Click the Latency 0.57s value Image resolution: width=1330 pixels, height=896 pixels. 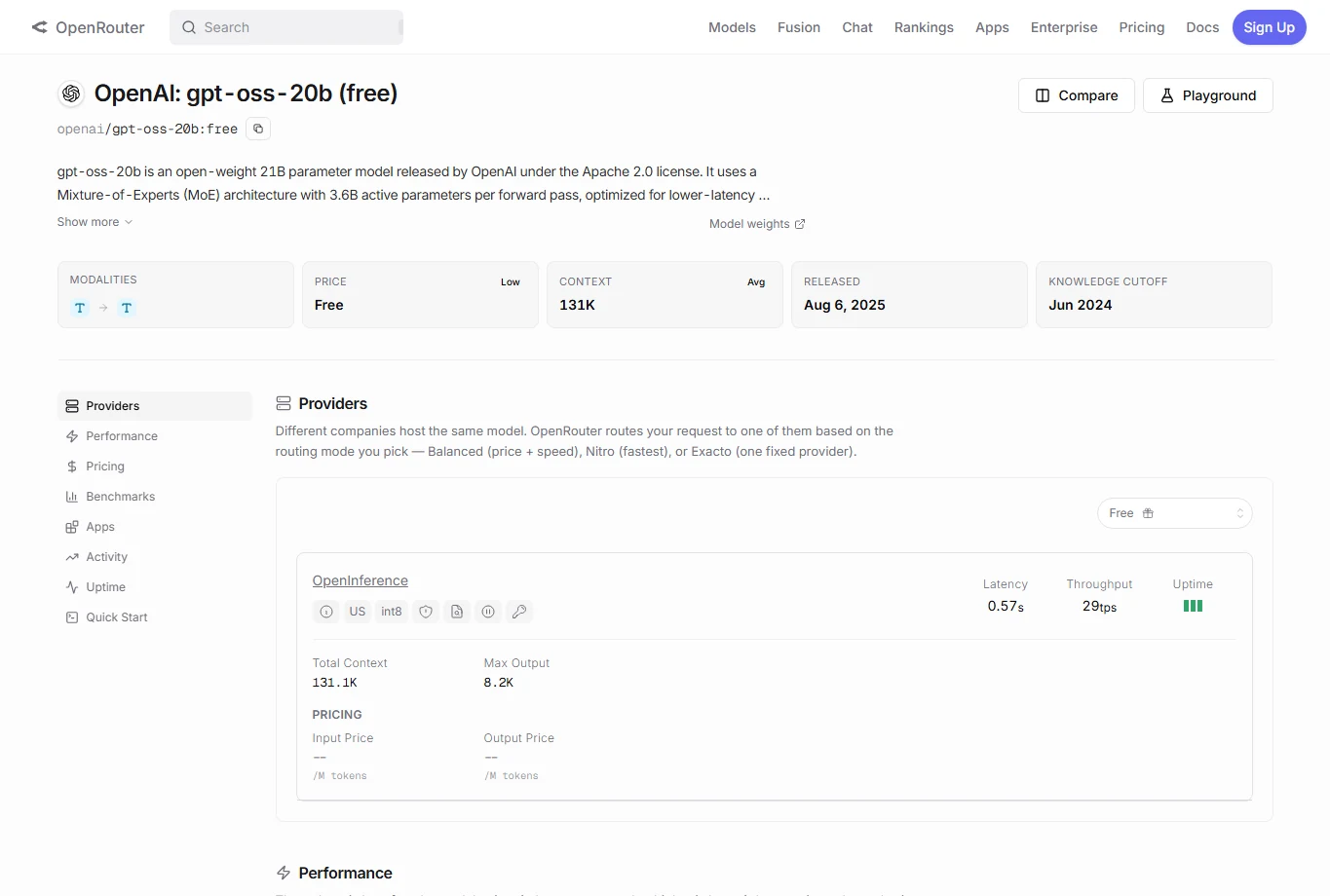pos(1006,606)
